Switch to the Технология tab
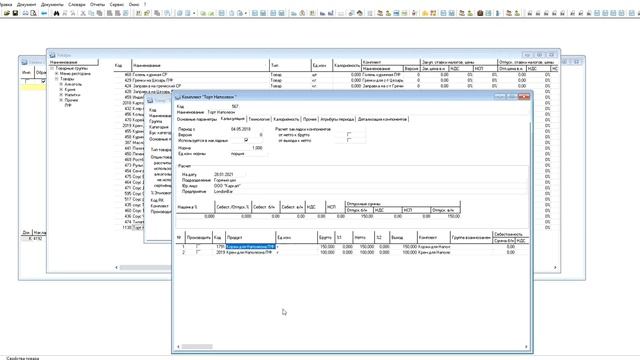 point(259,119)
